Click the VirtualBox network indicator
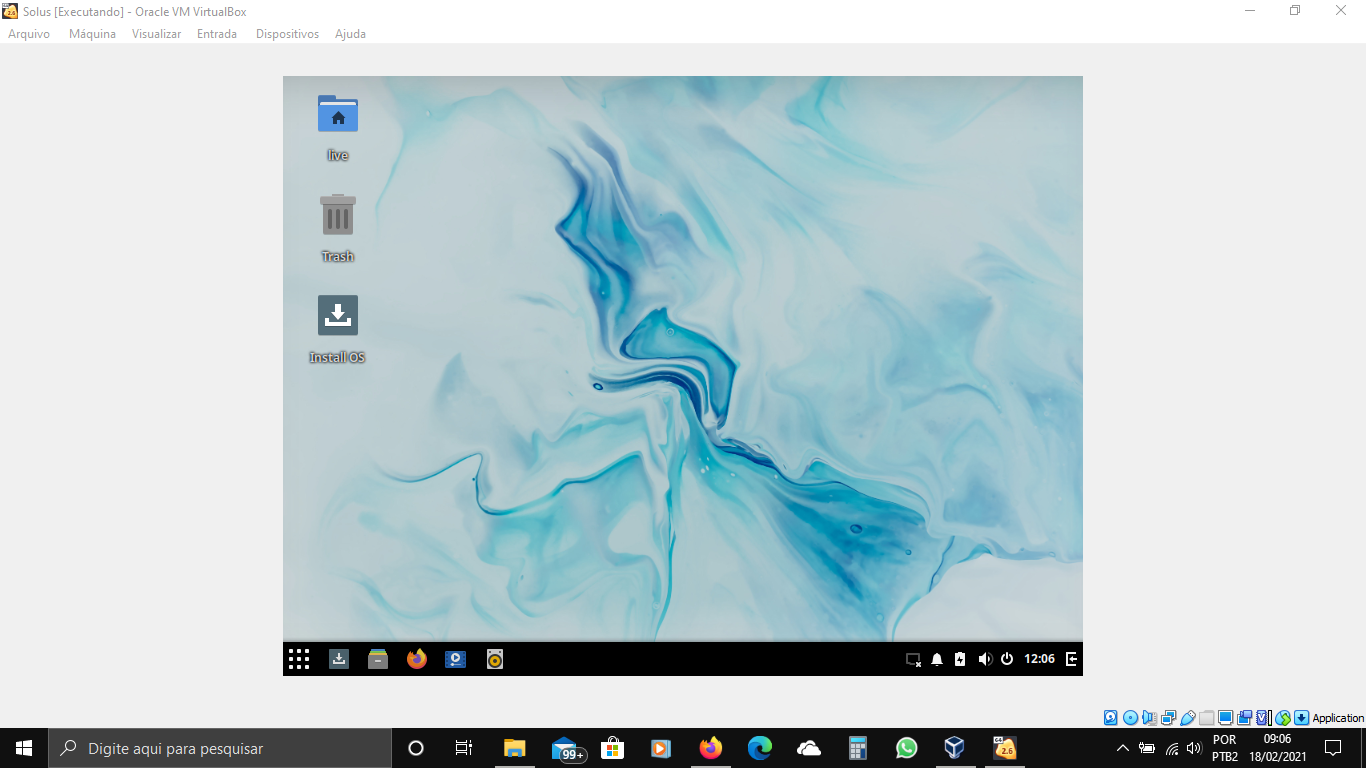 [x=1168, y=718]
